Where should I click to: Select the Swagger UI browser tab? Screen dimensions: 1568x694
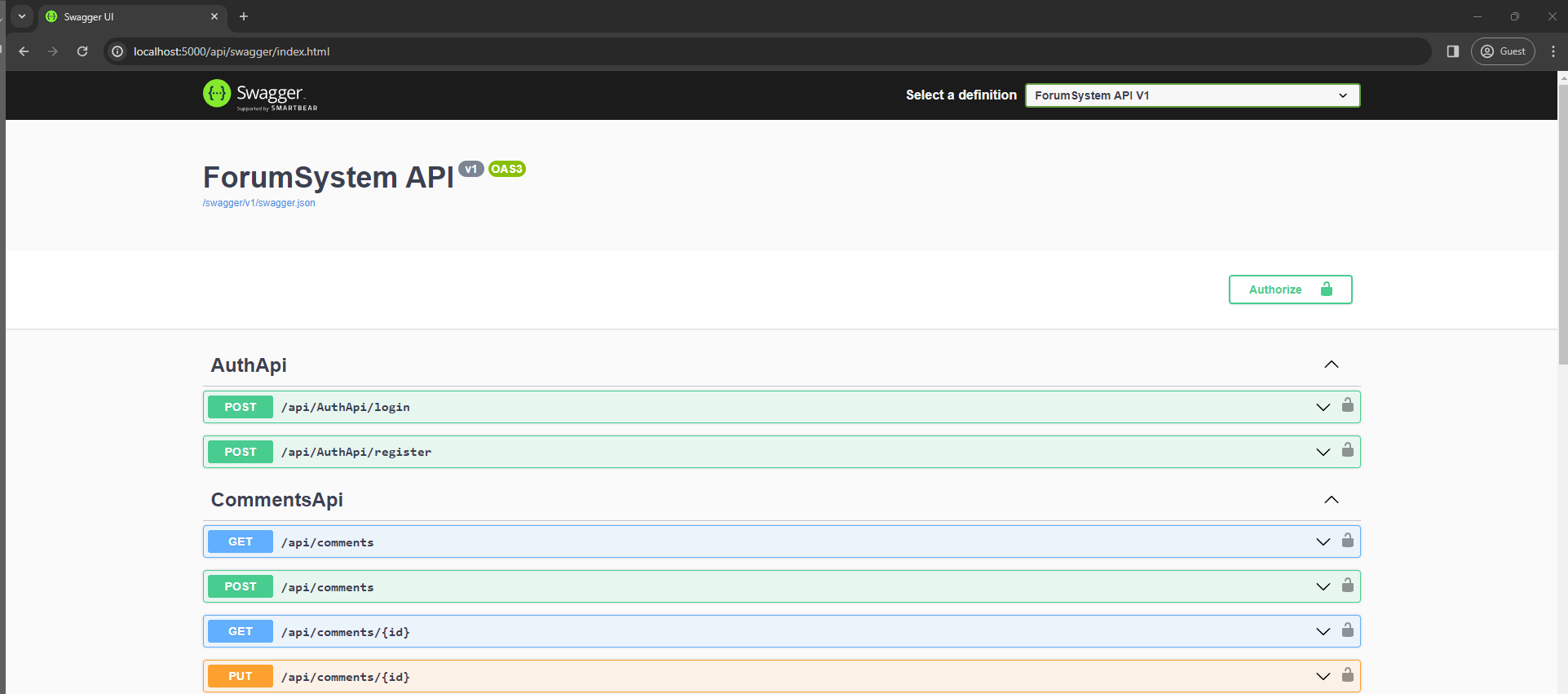133,16
